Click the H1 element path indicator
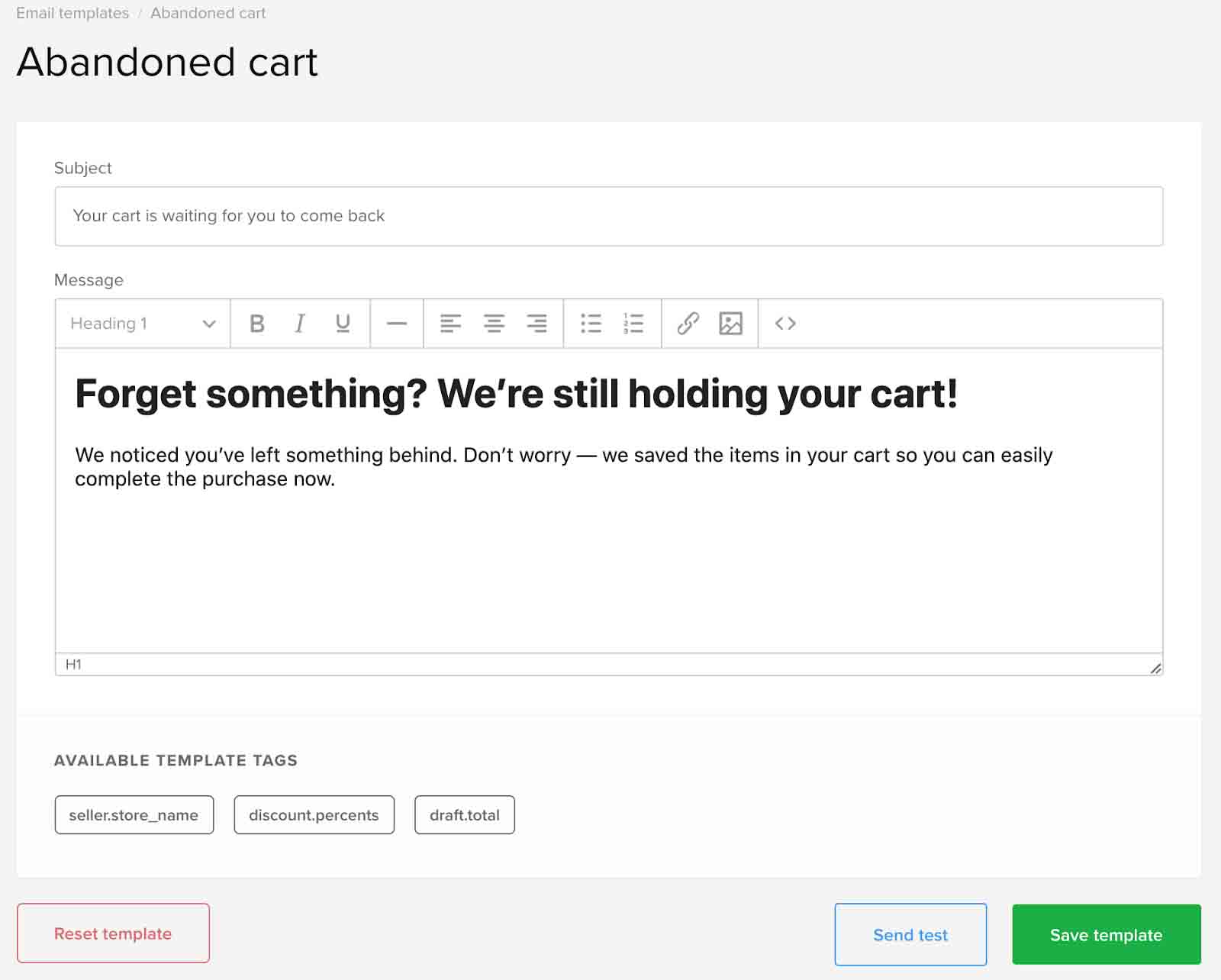 coord(73,664)
